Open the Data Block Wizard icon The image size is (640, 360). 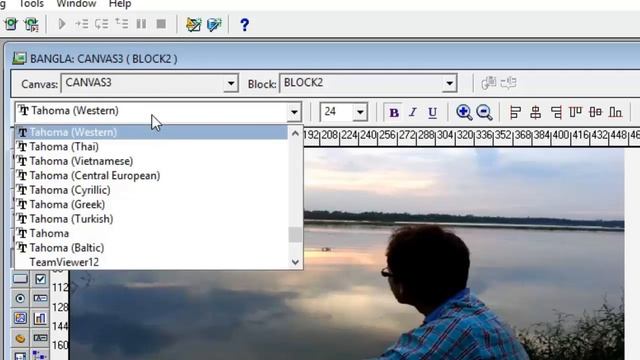pos(214,24)
